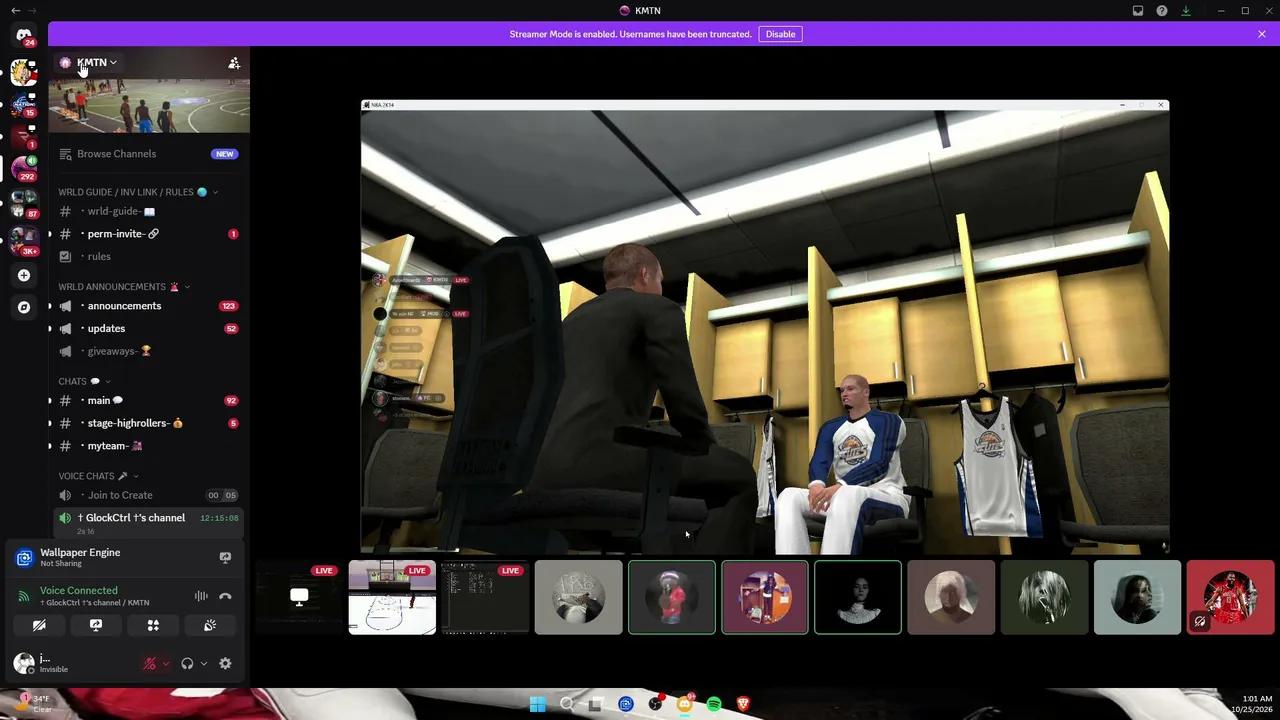Open the updates channel
This screenshot has height=720, width=1280.
(x=149, y=329)
